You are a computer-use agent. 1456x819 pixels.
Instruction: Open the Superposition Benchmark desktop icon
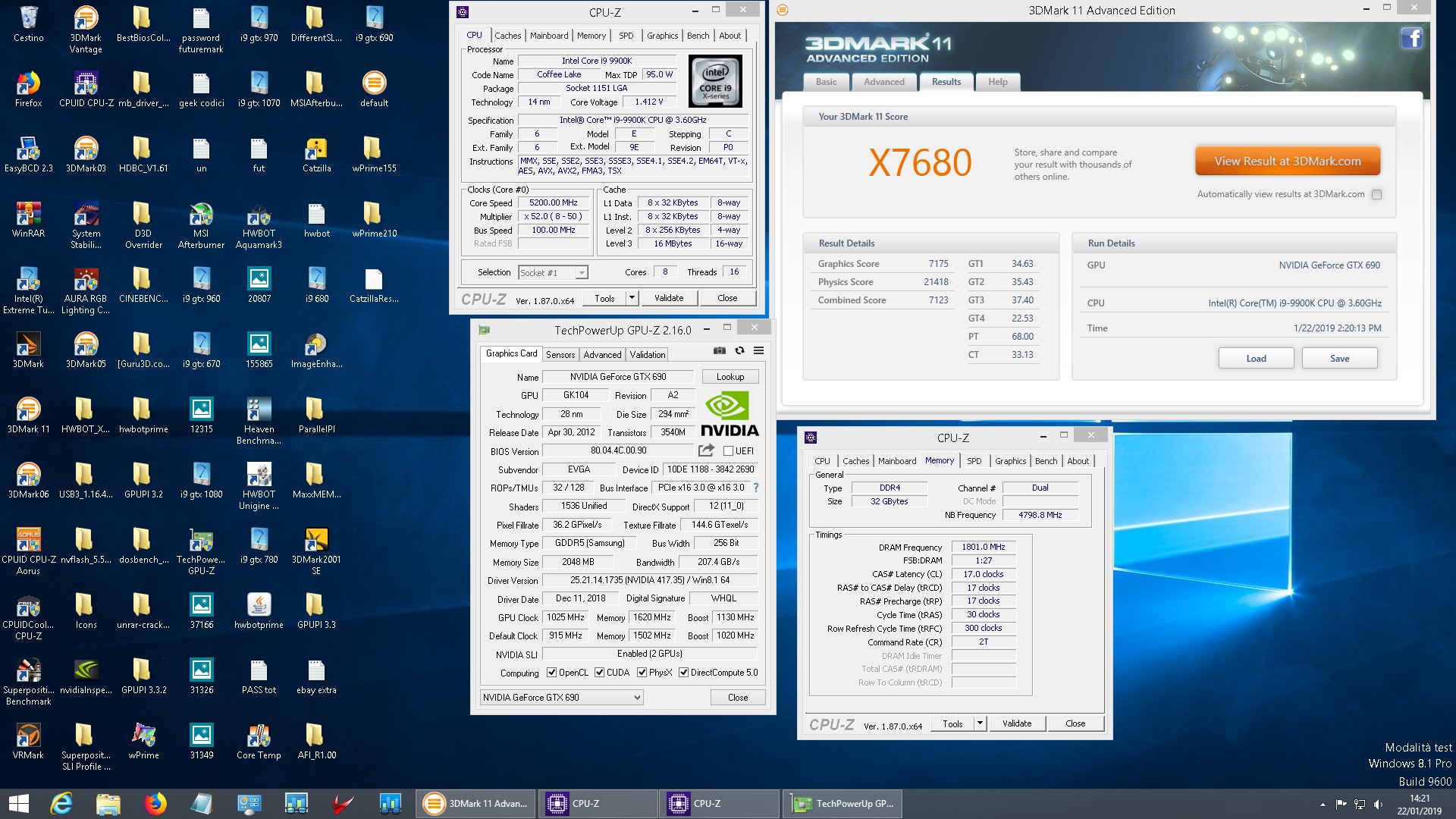29,682
